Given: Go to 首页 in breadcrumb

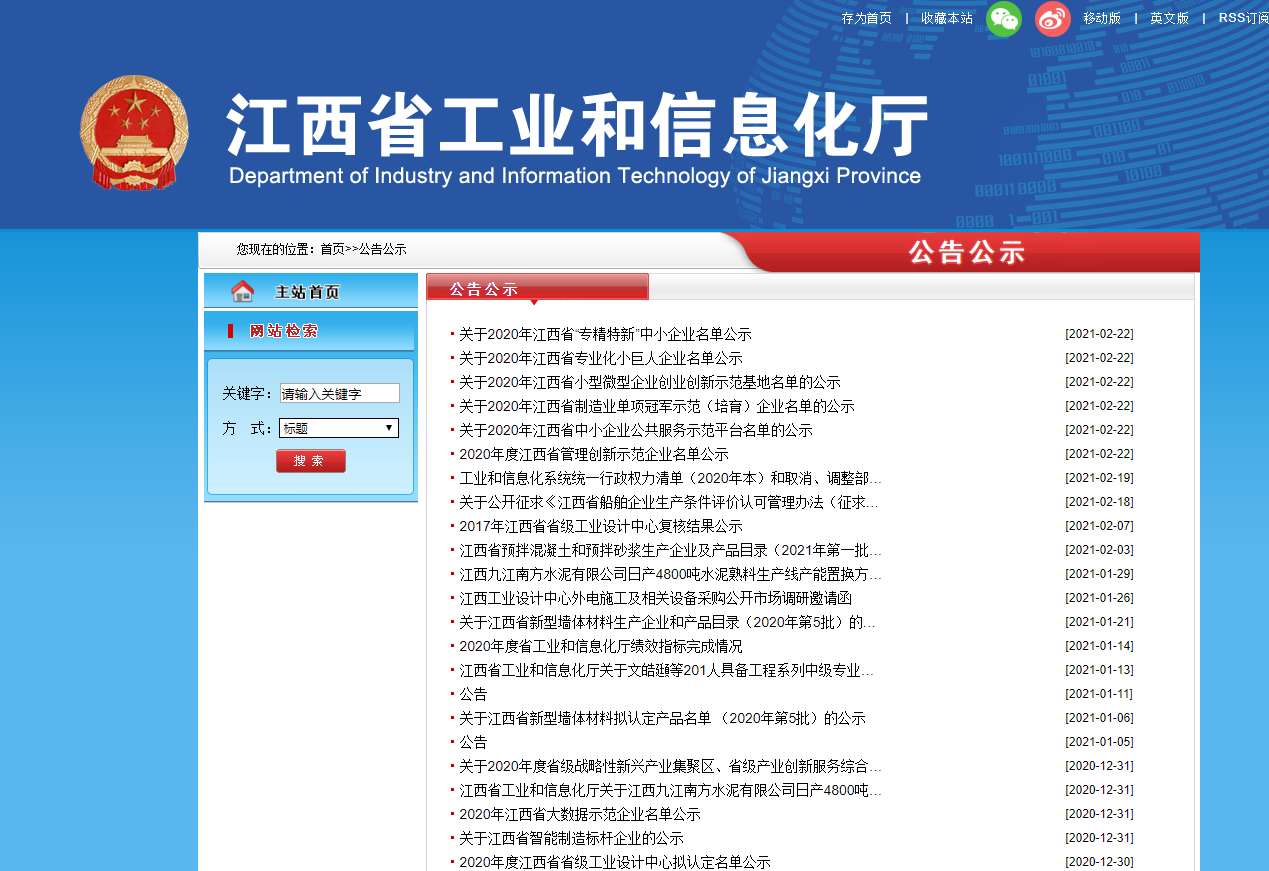Looking at the screenshot, I should 332,249.
